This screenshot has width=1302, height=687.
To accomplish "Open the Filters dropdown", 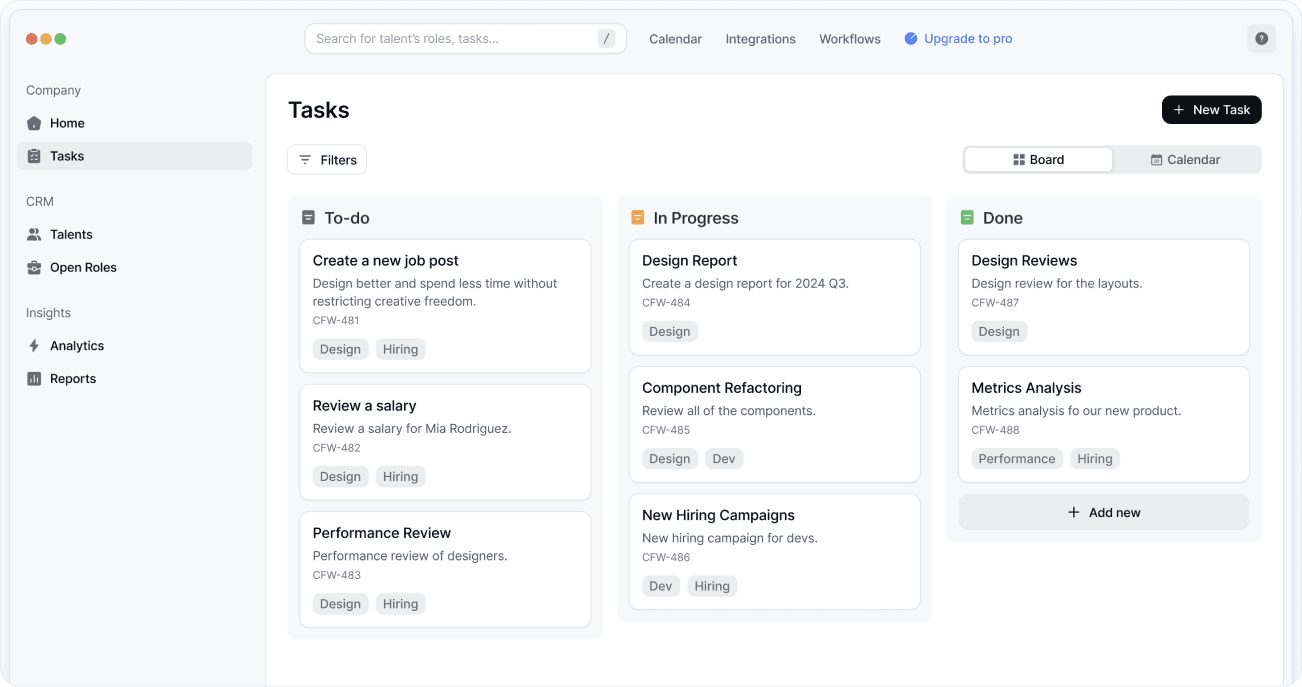I will point(327,159).
